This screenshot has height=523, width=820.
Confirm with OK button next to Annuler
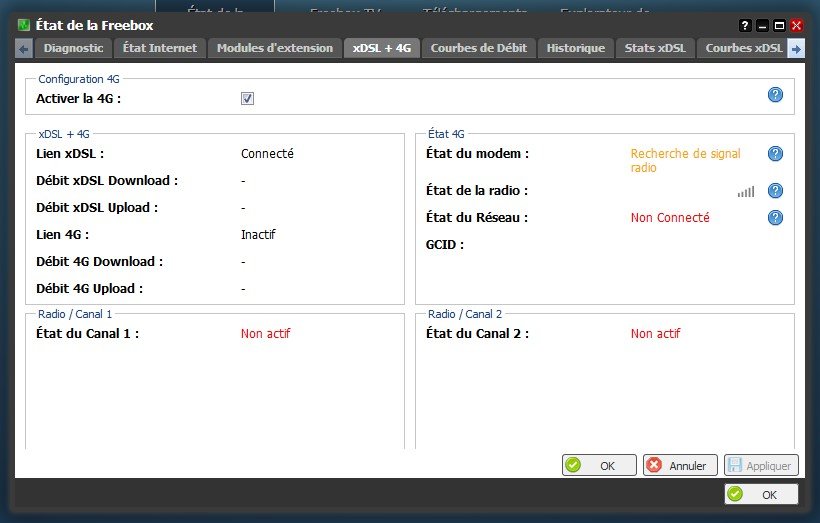pyautogui.click(x=599, y=465)
